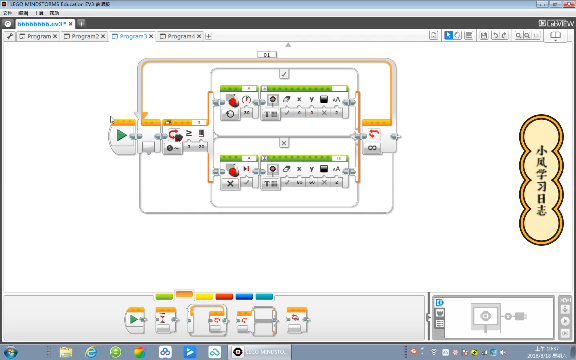This screenshot has width=576, height=360.
Task: Select the pointer Select tool
Action: pyautogui.click(x=448, y=36)
